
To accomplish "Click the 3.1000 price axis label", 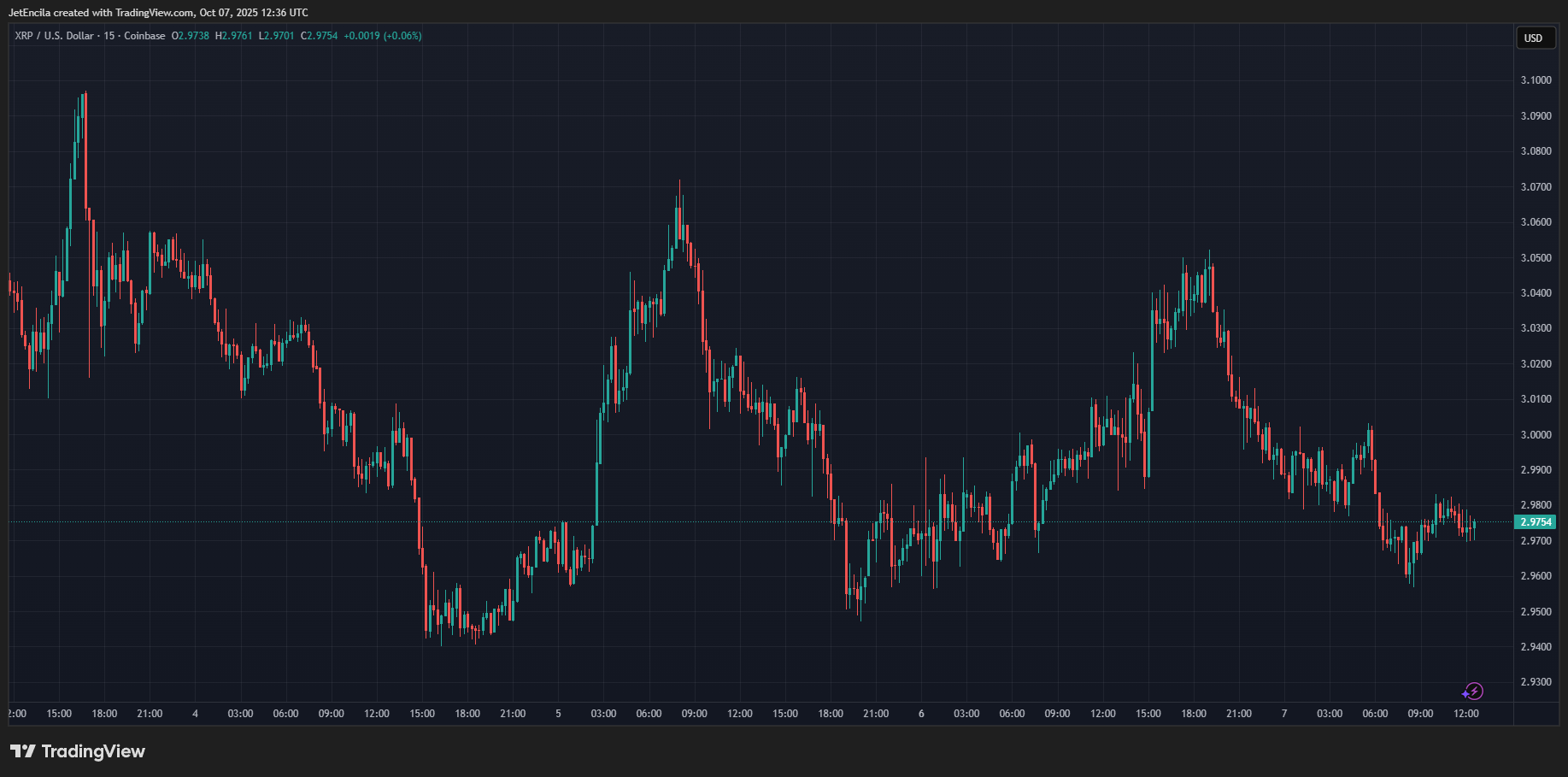I will coord(1536,80).
